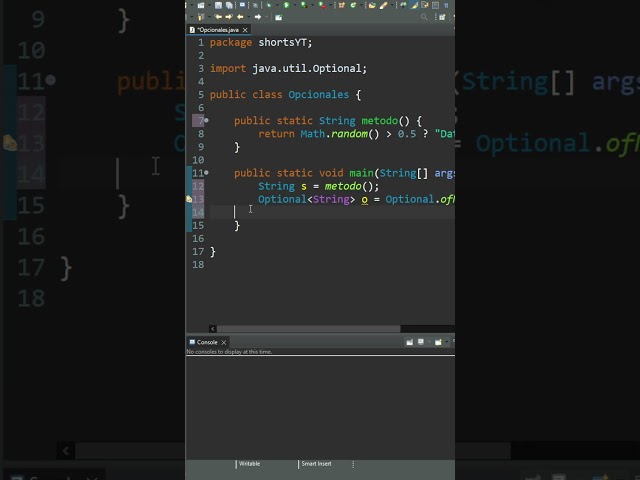Click 'java.util.Optional;' import text

click(309, 68)
